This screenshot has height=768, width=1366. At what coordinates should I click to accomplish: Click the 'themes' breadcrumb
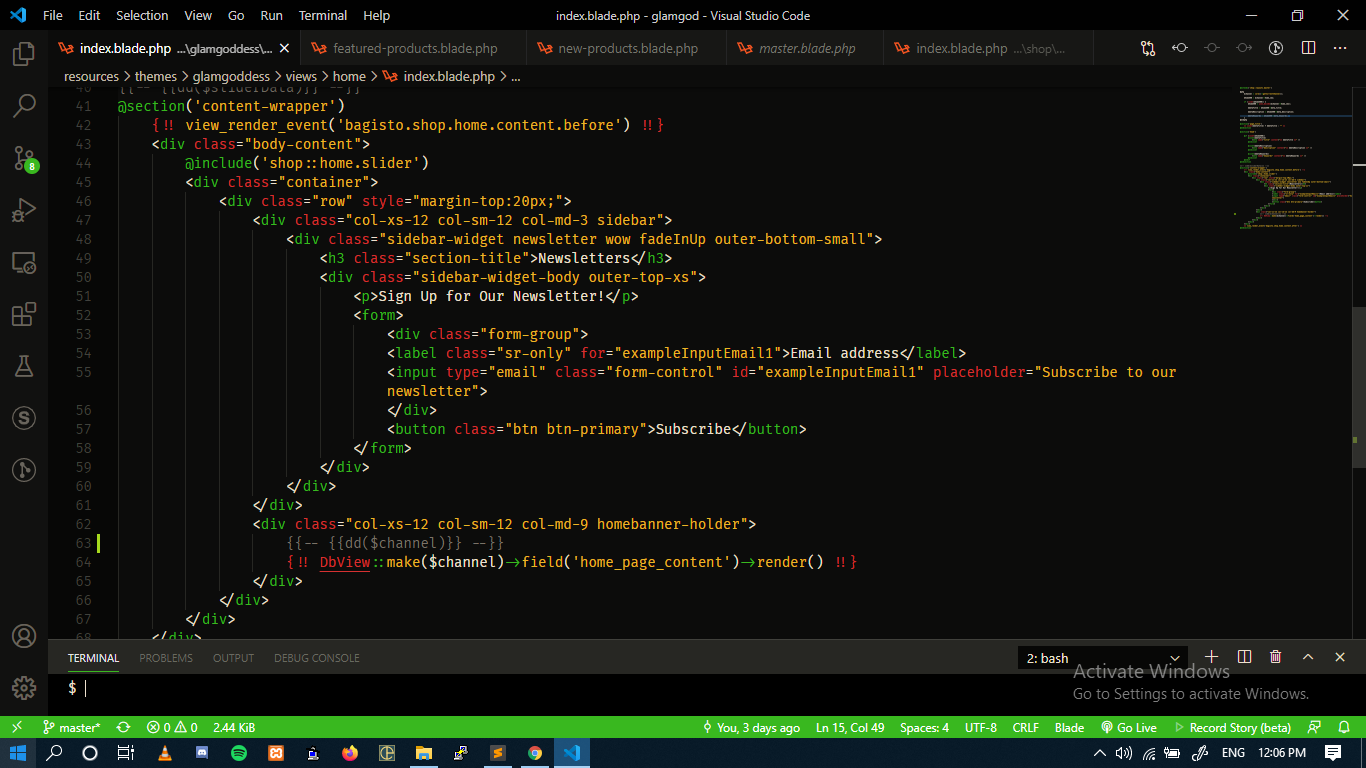[156, 76]
